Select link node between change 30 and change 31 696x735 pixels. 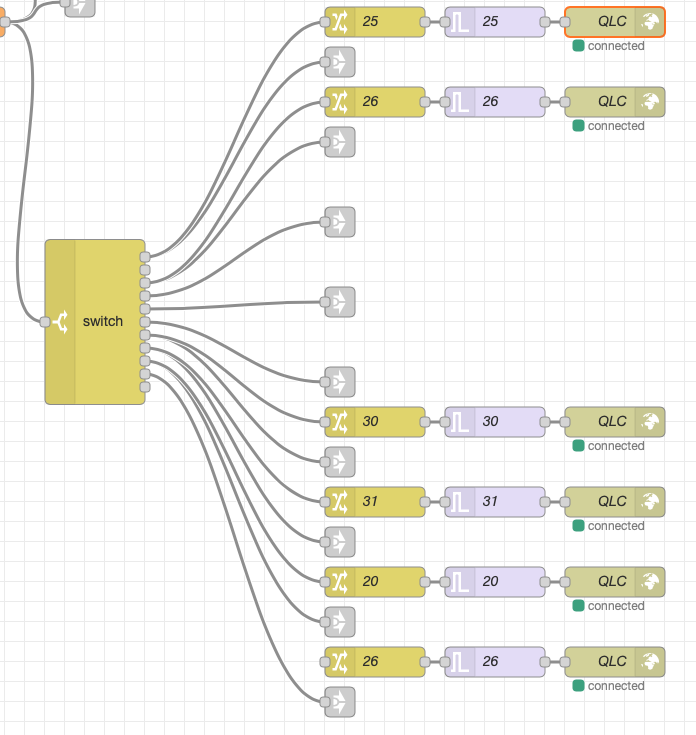(339, 461)
